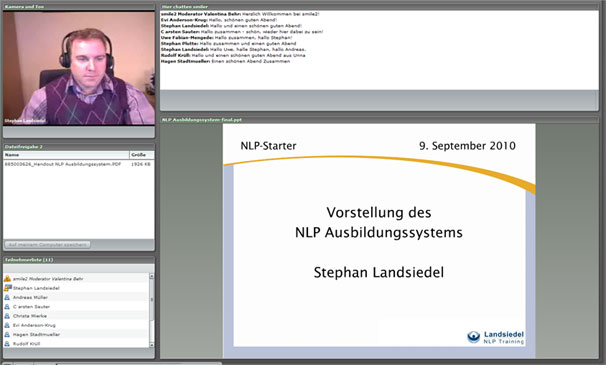The height and width of the screenshot is (365, 606).
Task: Click the scroll-up arrow of participant list
Action: [x=152, y=276]
